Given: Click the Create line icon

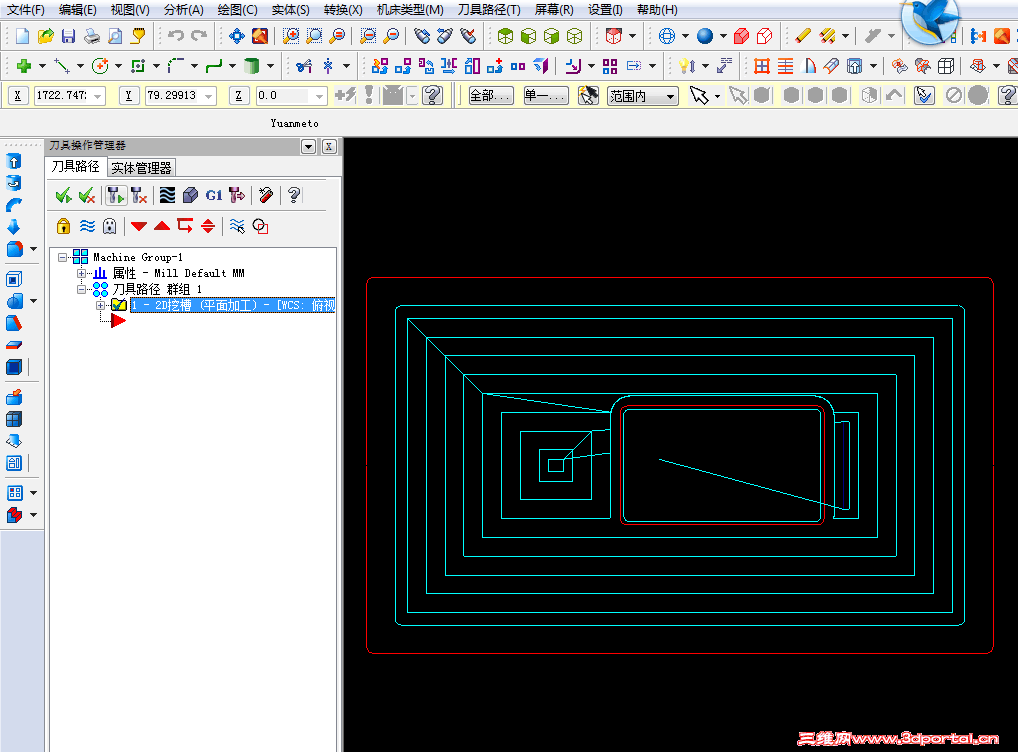Looking at the screenshot, I should coord(62,66).
